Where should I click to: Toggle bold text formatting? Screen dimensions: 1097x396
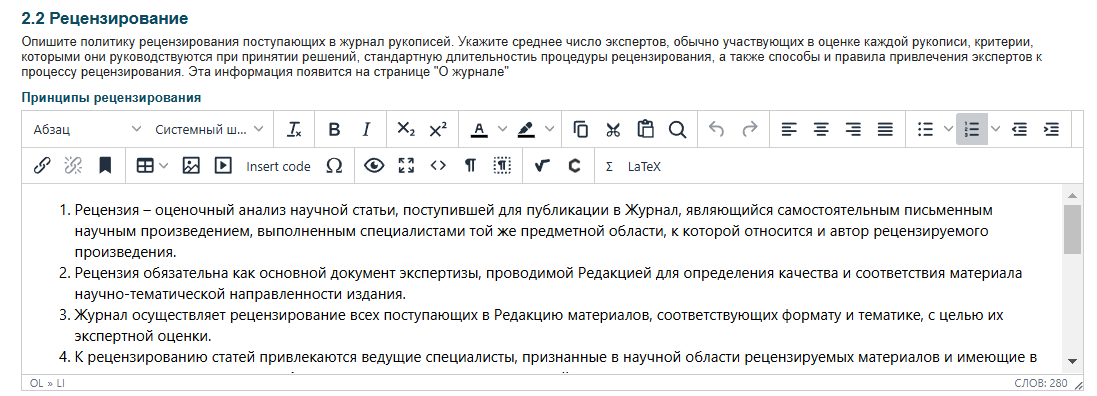click(x=334, y=129)
